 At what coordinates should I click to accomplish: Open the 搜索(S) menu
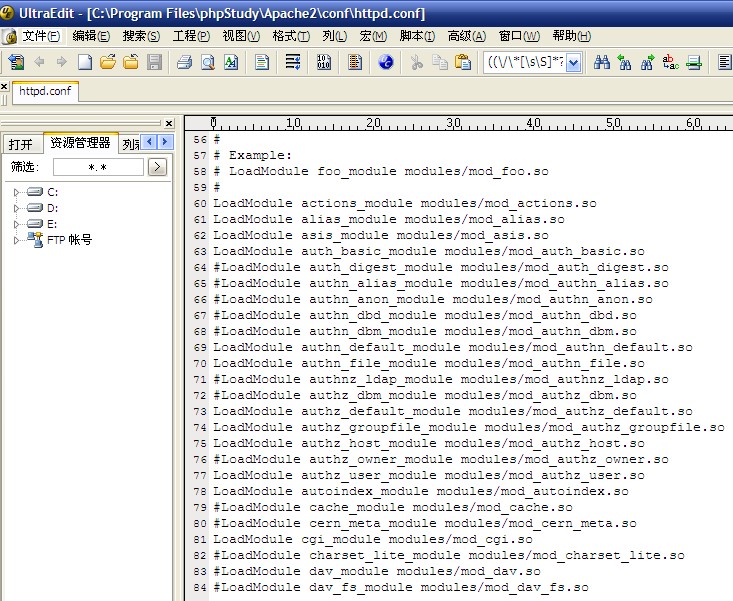click(x=141, y=36)
